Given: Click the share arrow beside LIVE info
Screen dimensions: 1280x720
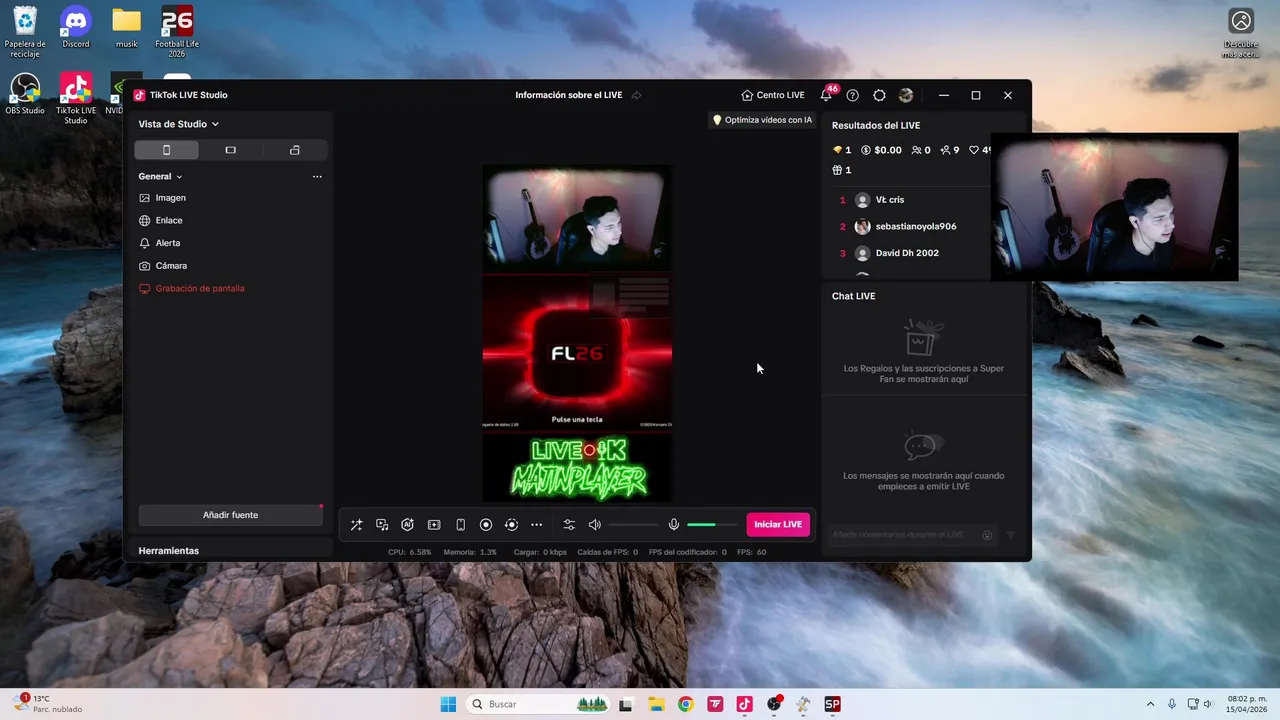Looking at the screenshot, I should [x=636, y=95].
